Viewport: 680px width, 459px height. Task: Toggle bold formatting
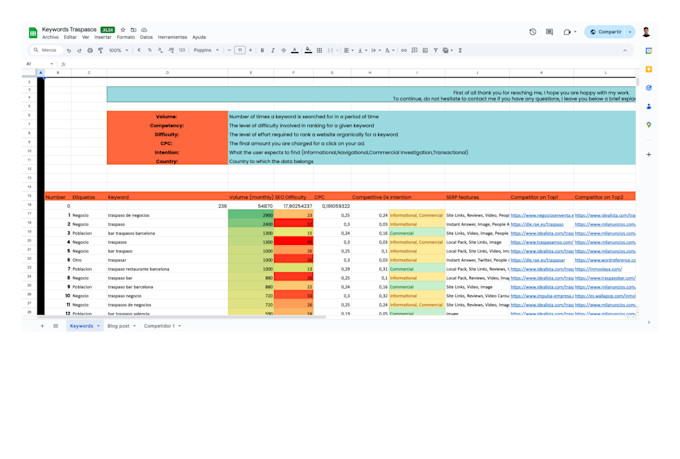(x=262, y=50)
